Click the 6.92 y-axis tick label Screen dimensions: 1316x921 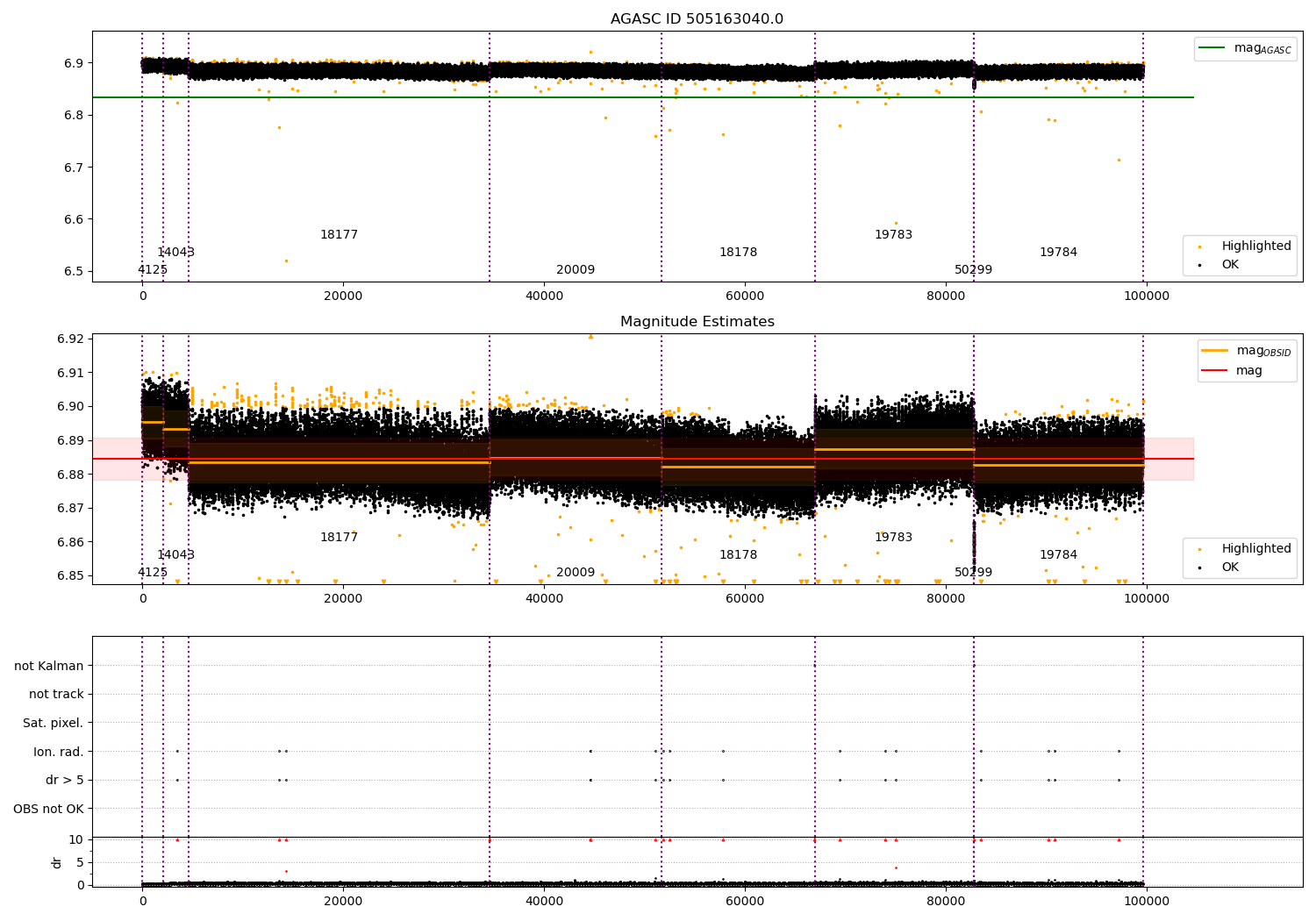71,339
